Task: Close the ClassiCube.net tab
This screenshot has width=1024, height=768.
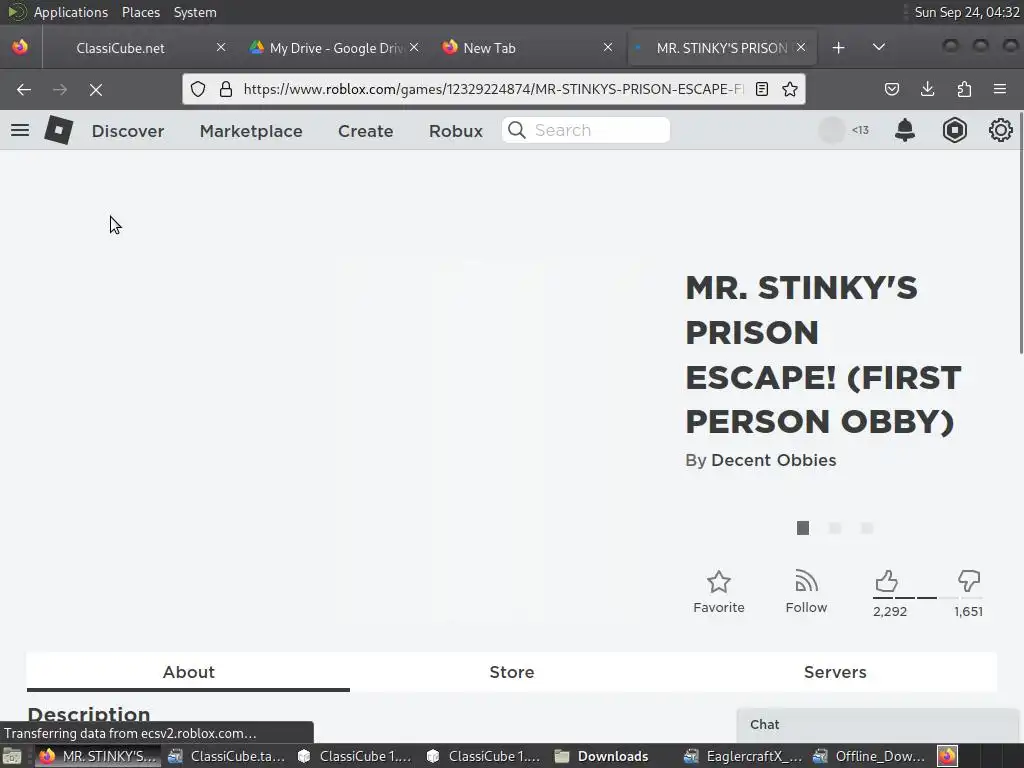Action: click(221, 47)
